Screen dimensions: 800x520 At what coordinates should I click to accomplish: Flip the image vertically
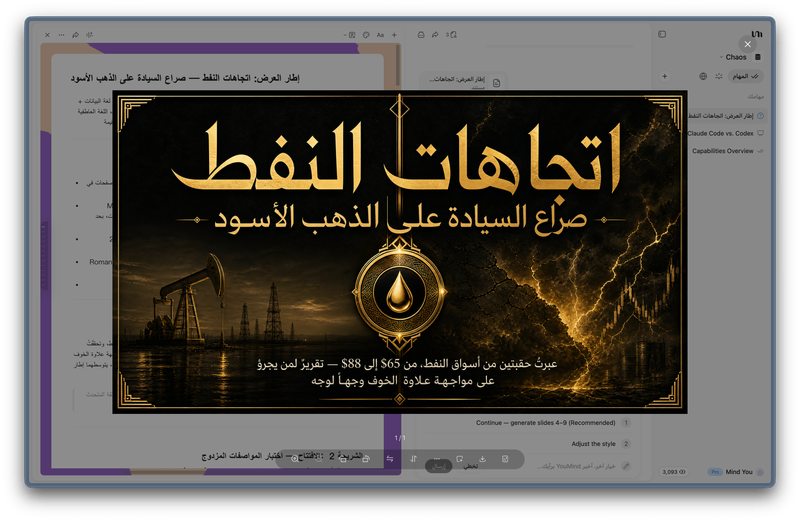click(x=413, y=459)
